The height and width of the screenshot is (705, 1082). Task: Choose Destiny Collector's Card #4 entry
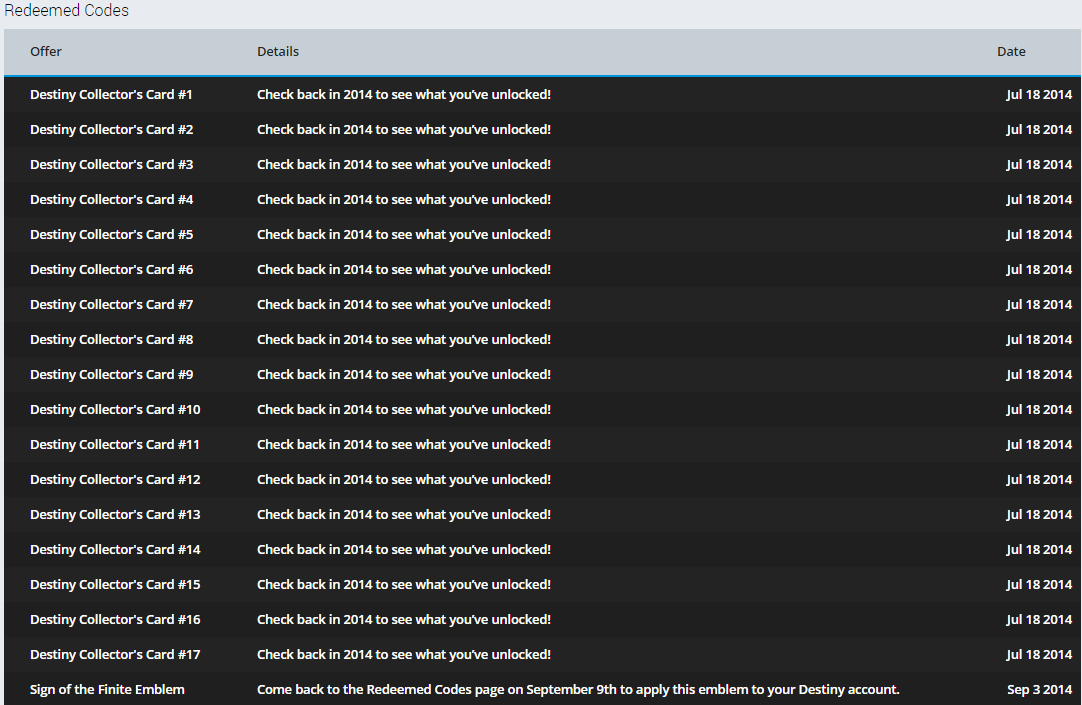click(x=111, y=200)
